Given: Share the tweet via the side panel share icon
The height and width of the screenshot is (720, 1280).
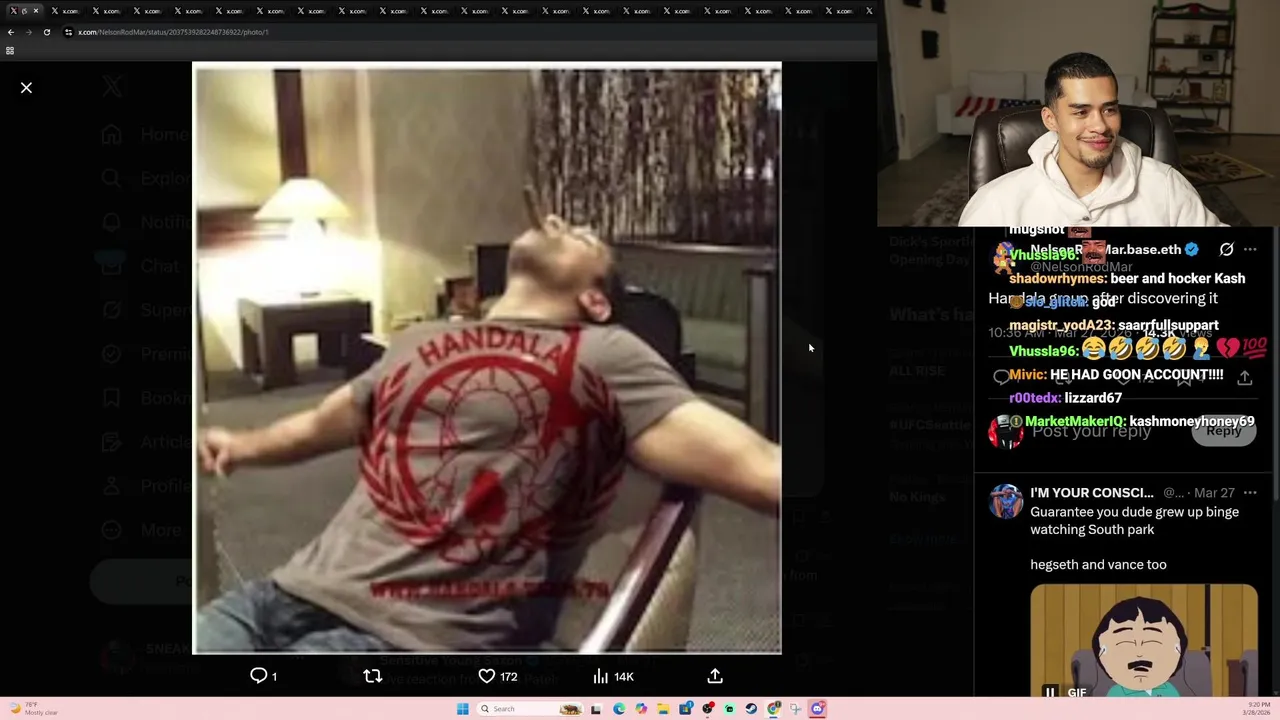Looking at the screenshot, I should tap(1244, 378).
